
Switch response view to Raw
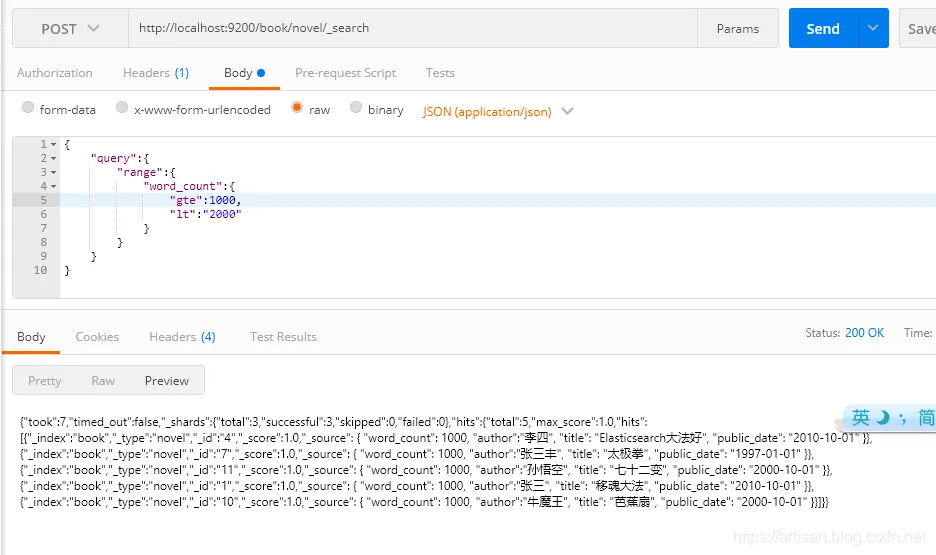[103, 381]
